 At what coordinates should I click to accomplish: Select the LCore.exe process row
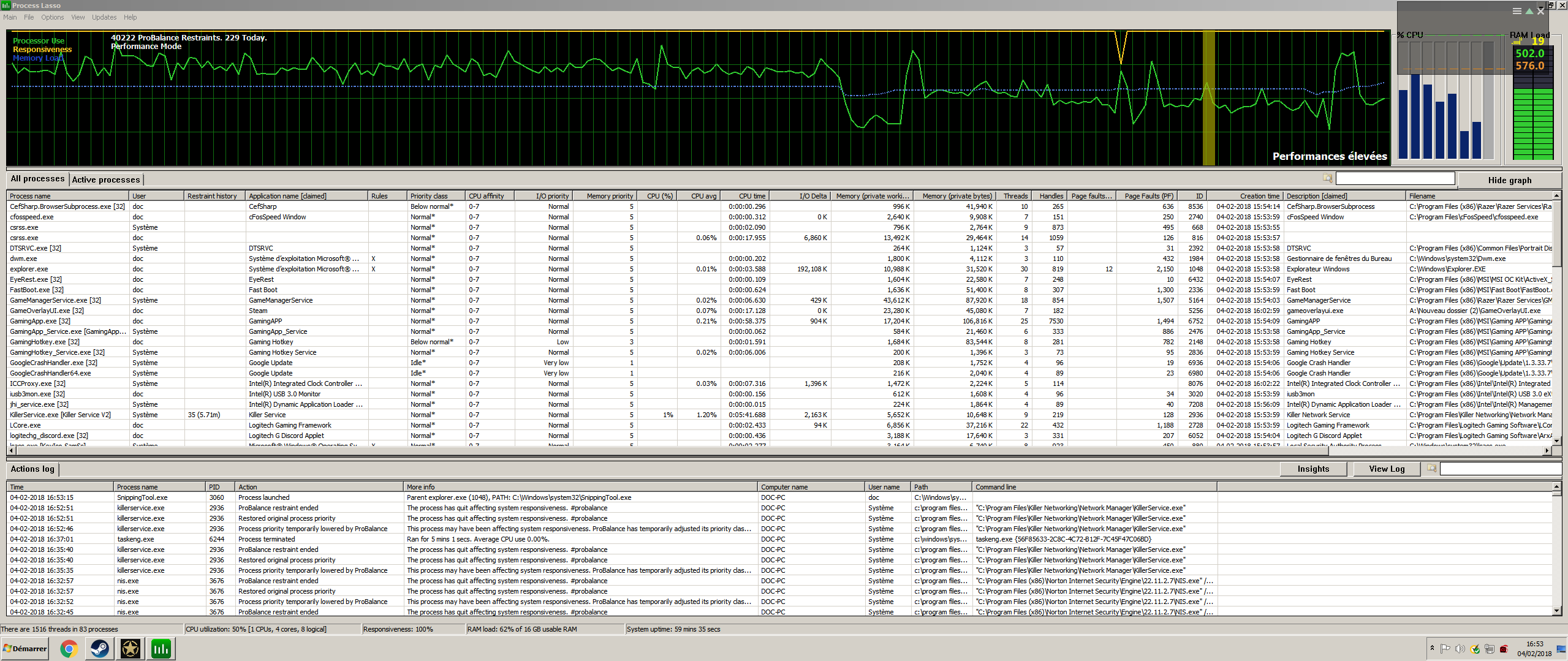click(779, 425)
